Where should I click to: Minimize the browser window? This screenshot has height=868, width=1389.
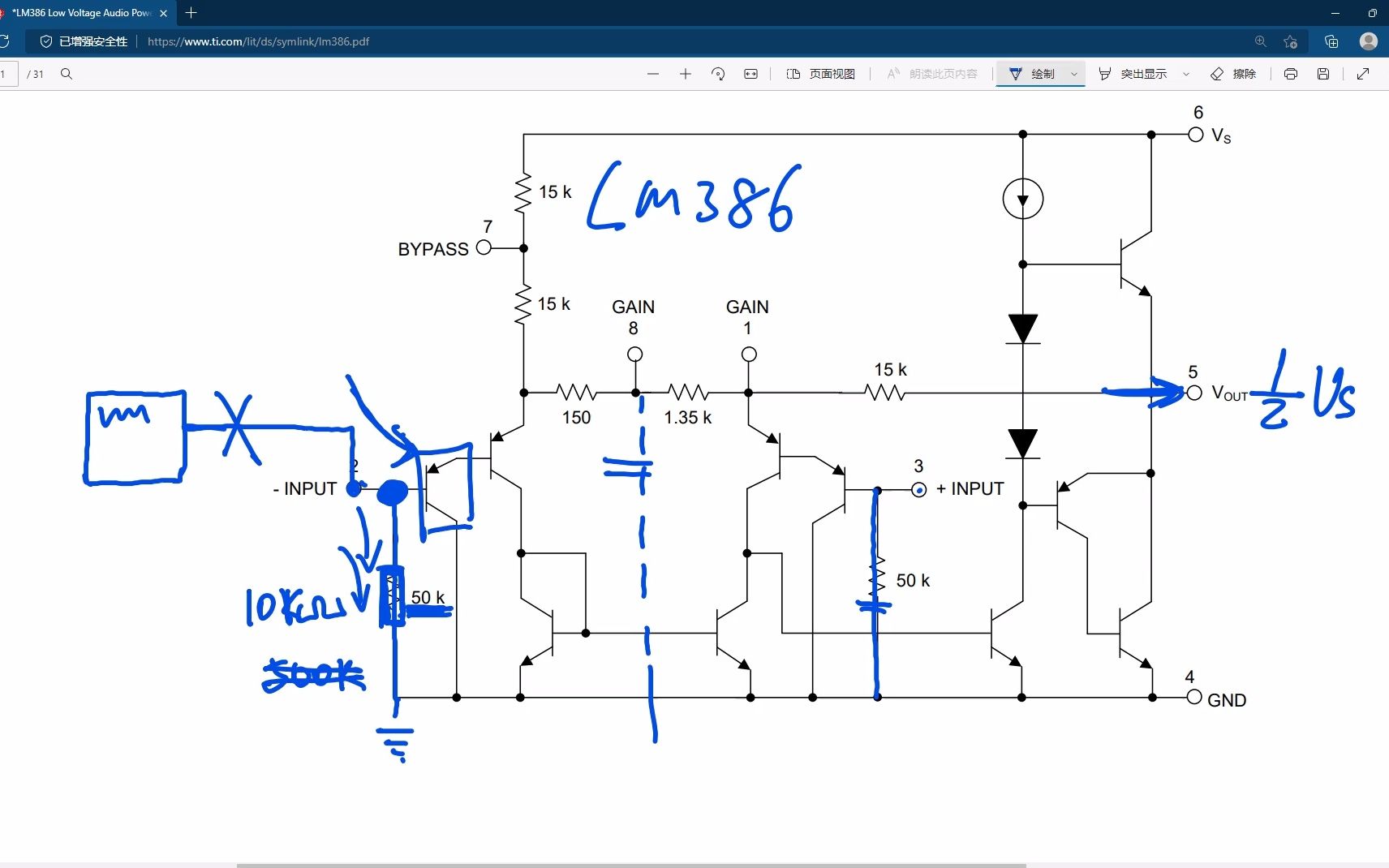[x=1335, y=13]
